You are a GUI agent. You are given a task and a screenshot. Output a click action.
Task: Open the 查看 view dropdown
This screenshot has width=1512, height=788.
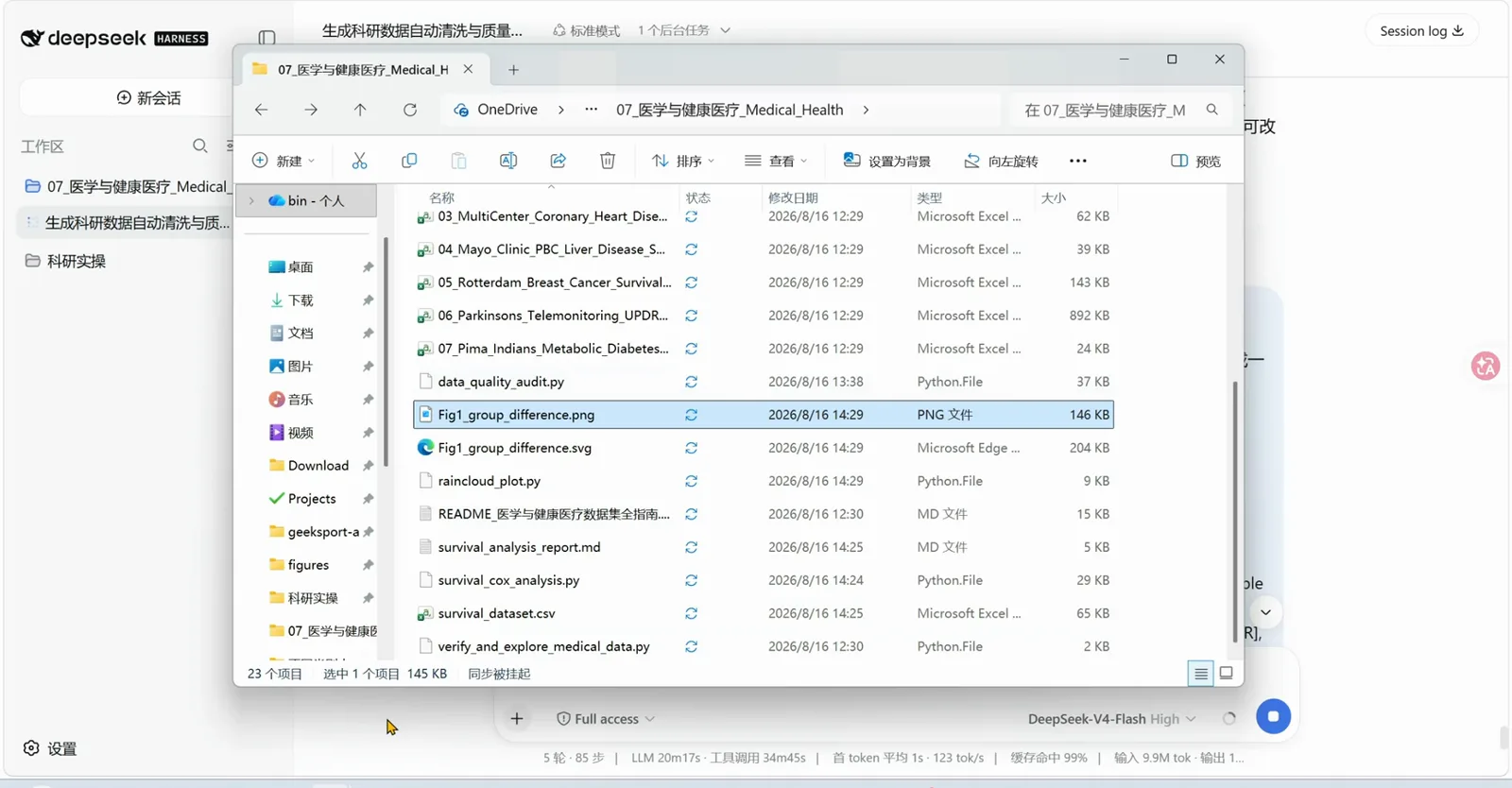click(776, 161)
